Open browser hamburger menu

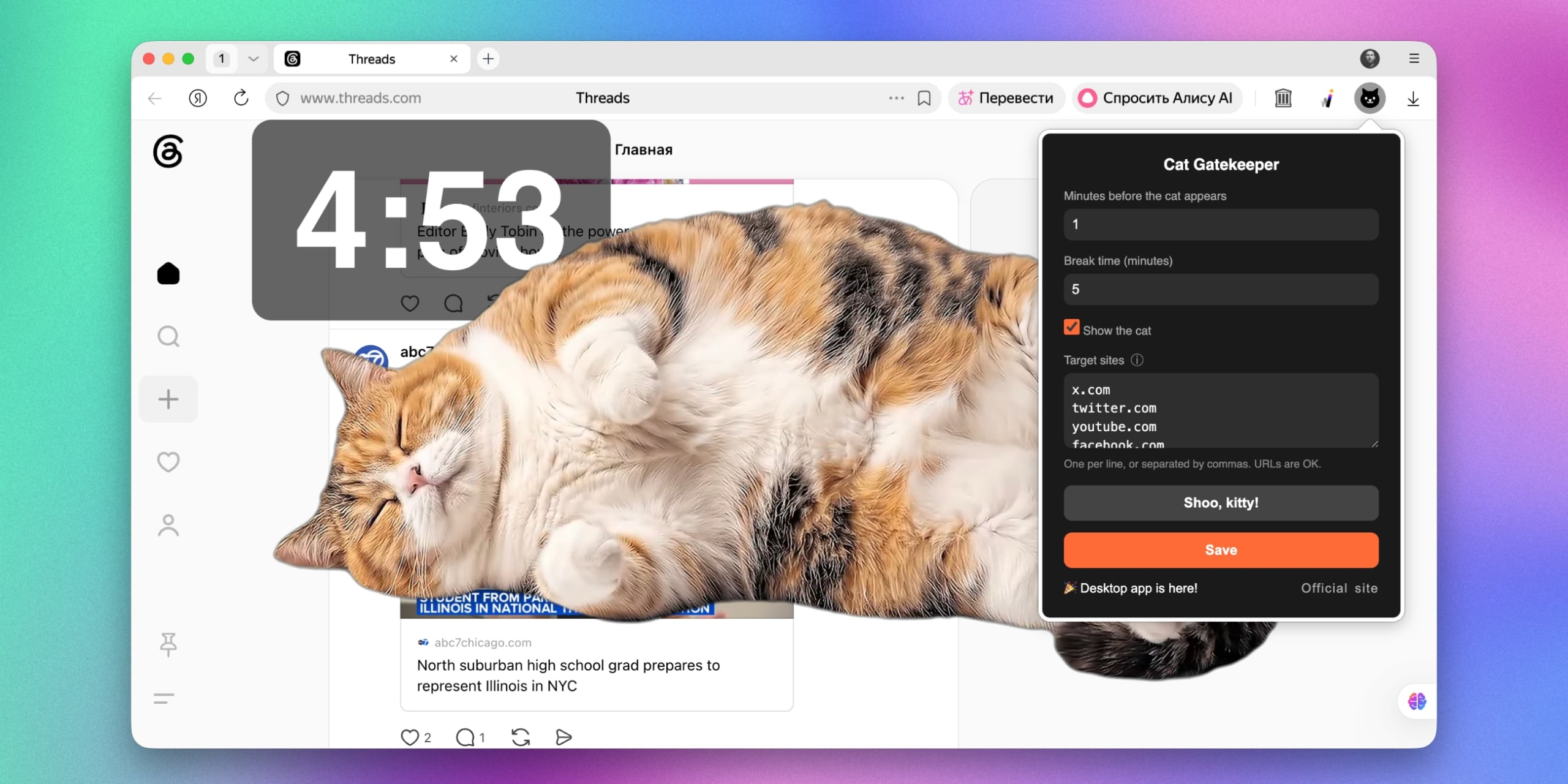tap(1414, 59)
